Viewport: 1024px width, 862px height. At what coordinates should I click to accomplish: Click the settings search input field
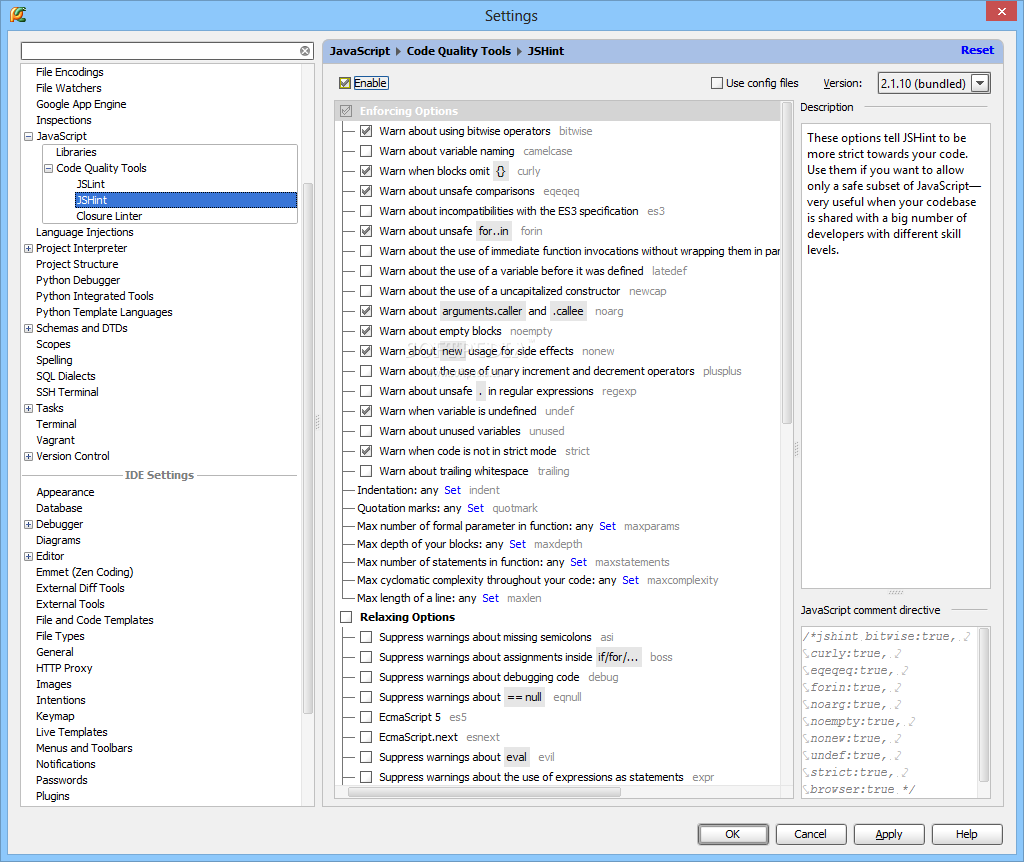[160, 51]
